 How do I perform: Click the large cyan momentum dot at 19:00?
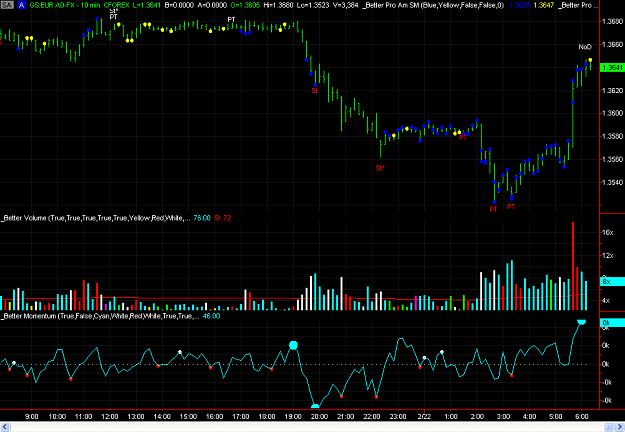click(x=293, y=345)
